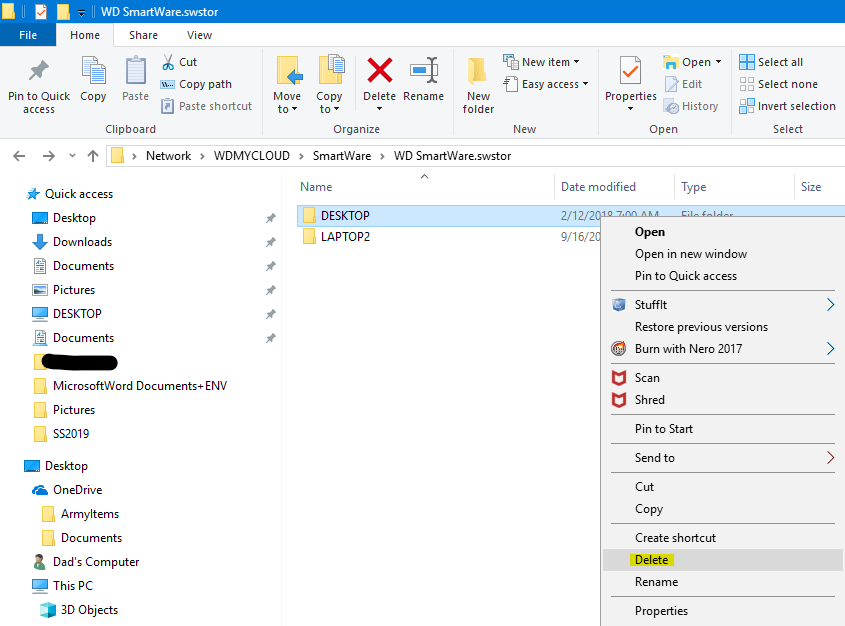Screen dimensions: 845x626
Task: Click the Paste clipboard icon
Action: tap(135, 71)
